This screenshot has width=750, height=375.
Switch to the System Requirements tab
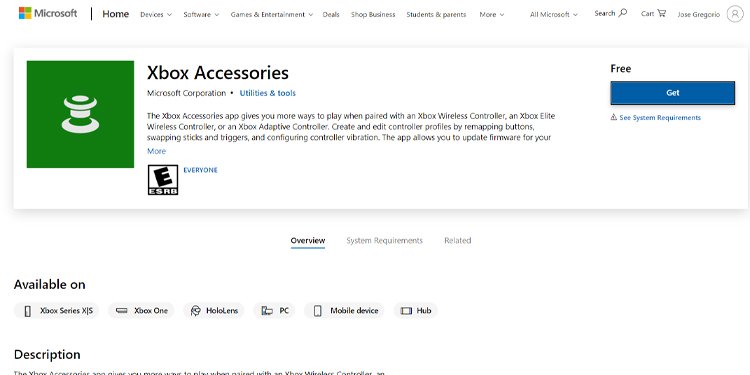pyautogui.click(x=385, y=241)
